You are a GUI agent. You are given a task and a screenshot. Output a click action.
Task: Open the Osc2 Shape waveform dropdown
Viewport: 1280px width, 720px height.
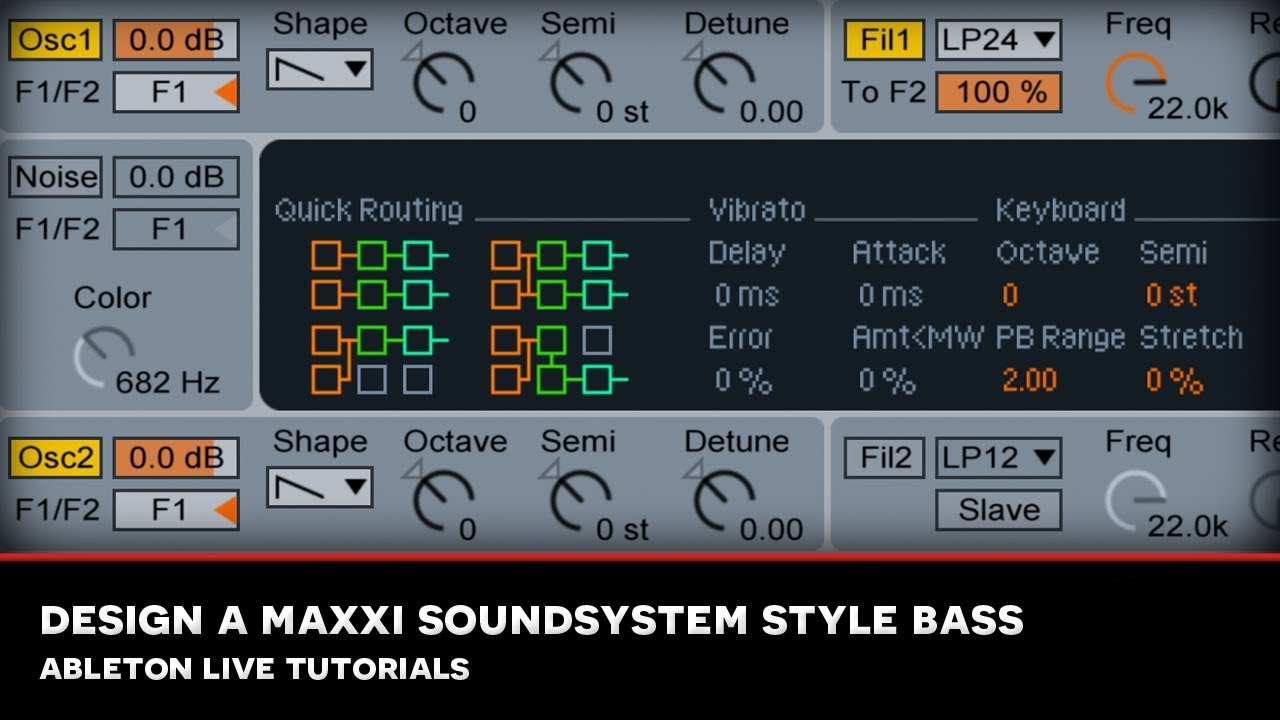[319, 487]
